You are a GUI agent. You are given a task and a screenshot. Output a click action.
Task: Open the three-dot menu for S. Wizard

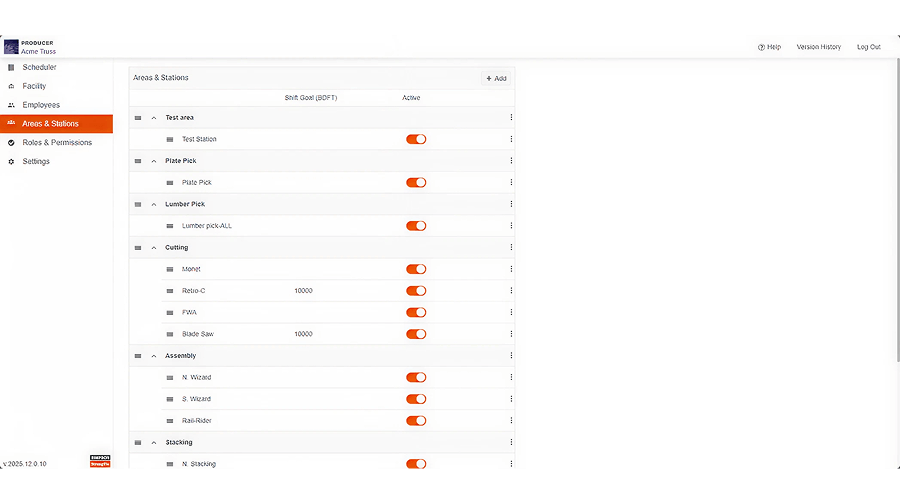click(511, 399)
